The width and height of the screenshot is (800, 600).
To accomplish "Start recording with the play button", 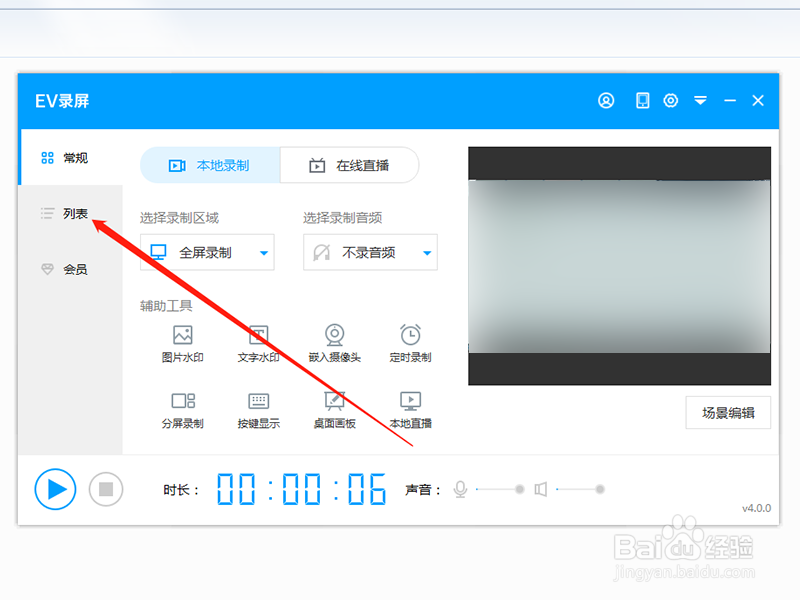I will coord(56,489).
